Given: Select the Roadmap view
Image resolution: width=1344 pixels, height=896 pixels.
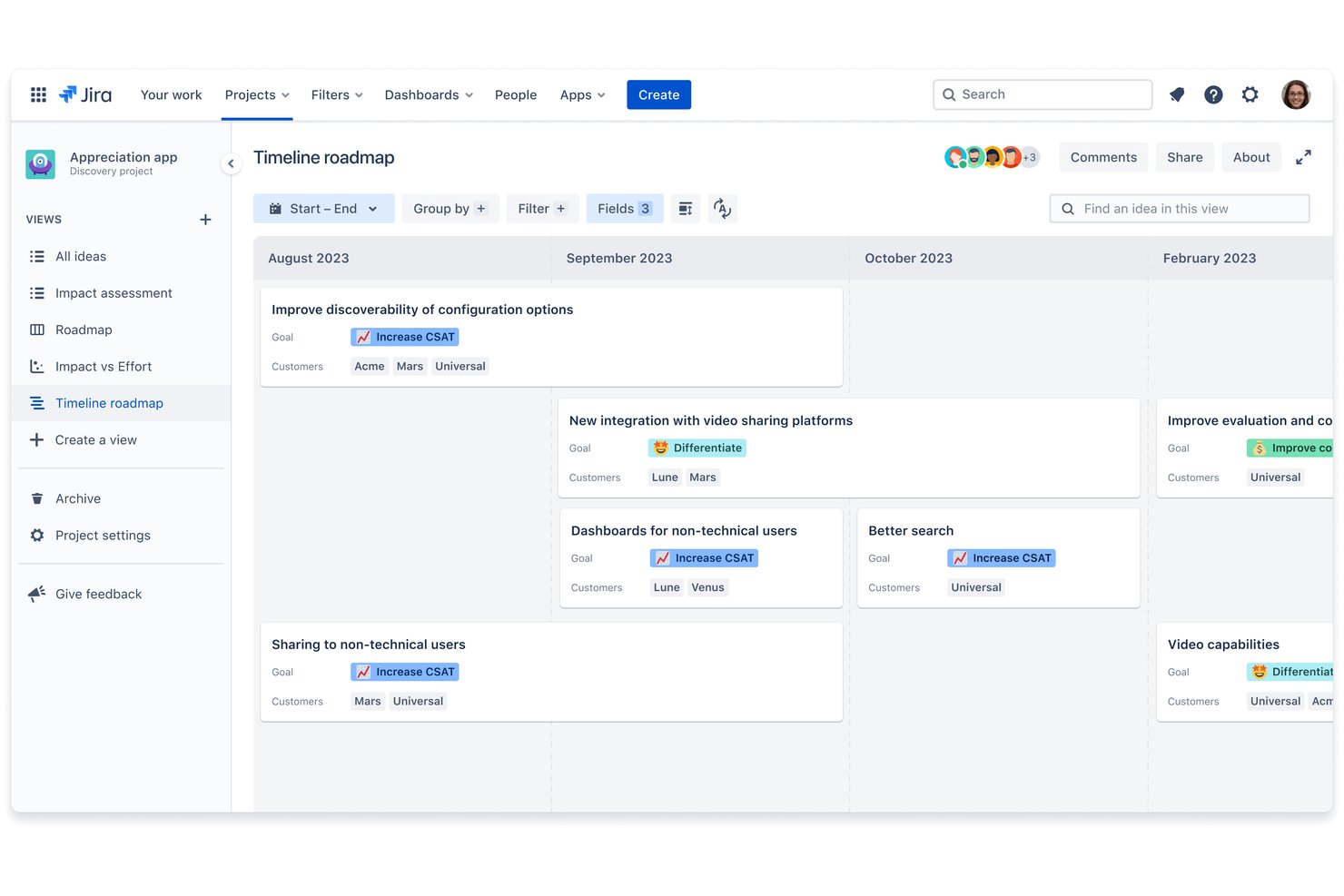Looking at the screenshot, I should (x=121, y=330).
